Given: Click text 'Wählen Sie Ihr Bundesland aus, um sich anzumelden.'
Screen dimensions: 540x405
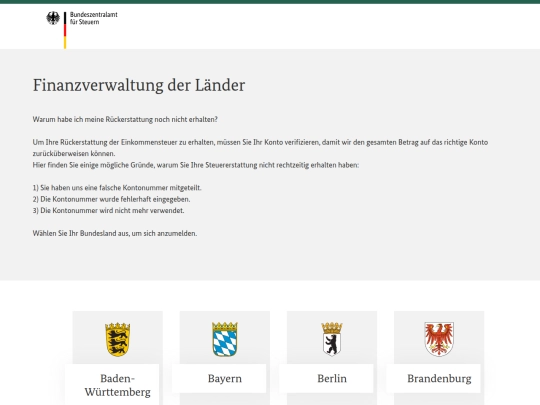Looking at the screenshot, I should (115, 233).
